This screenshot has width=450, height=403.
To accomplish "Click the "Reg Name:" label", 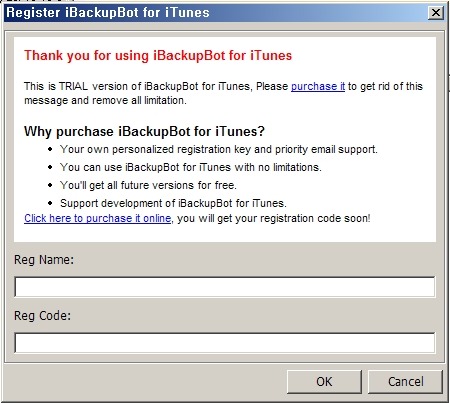I will coord(44,260).
